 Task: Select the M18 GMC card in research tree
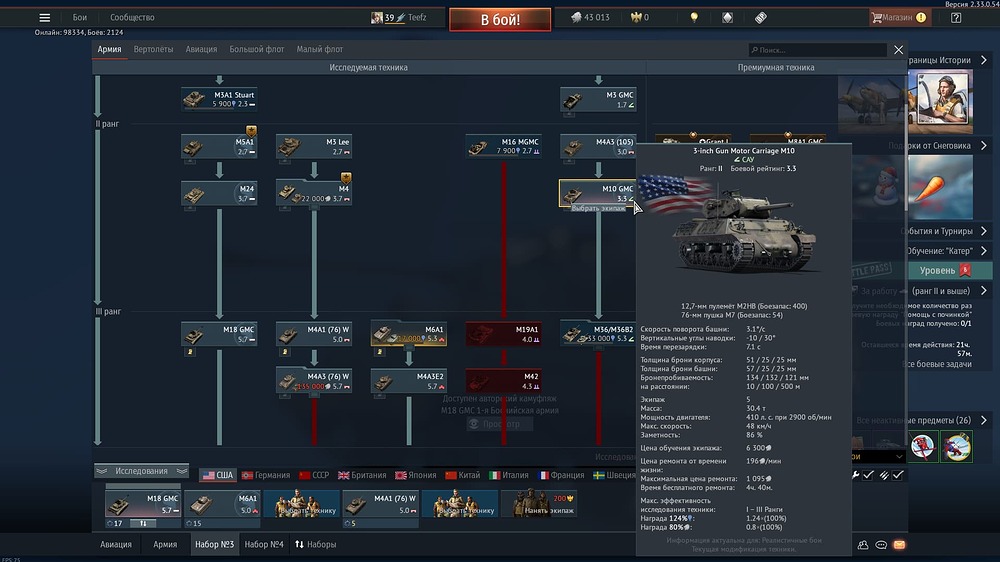click(219, 334)
